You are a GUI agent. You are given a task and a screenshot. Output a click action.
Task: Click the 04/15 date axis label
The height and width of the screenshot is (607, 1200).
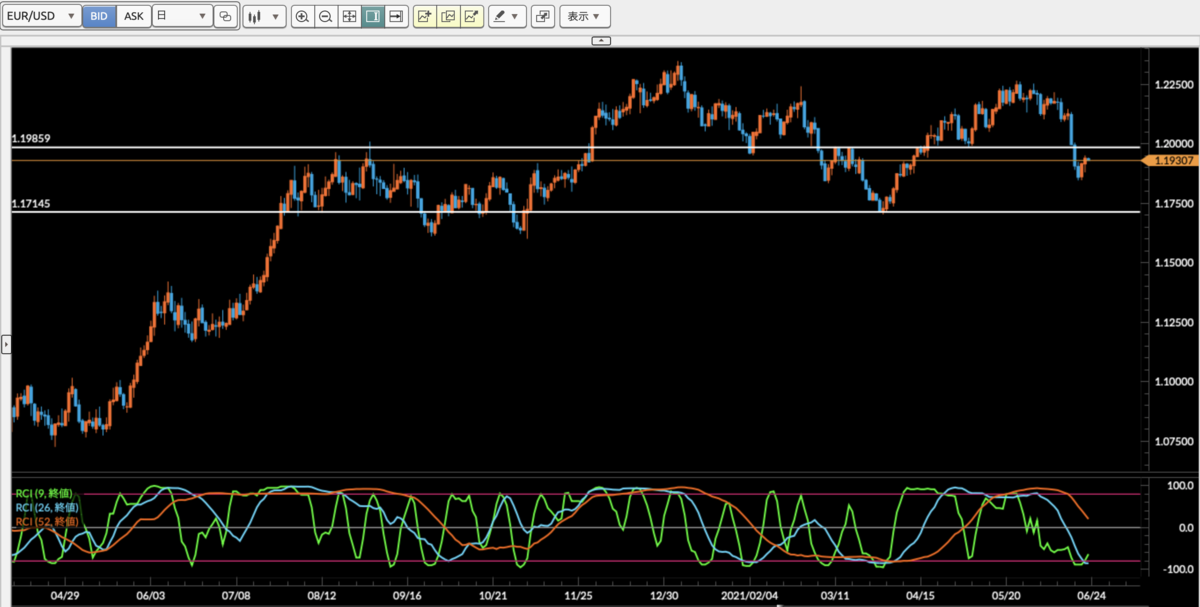coord(921,594)
